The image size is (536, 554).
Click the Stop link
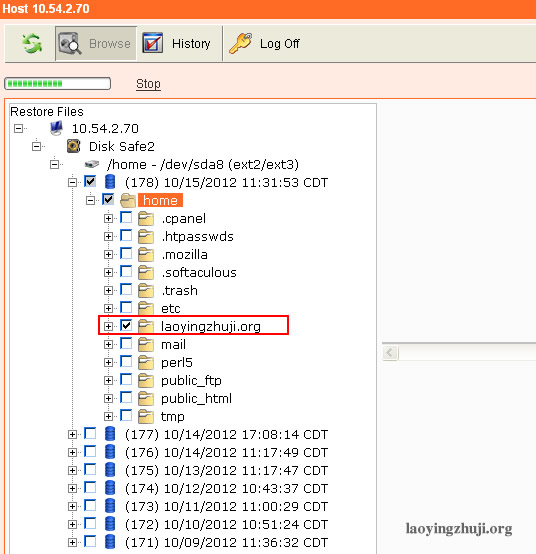148,84
